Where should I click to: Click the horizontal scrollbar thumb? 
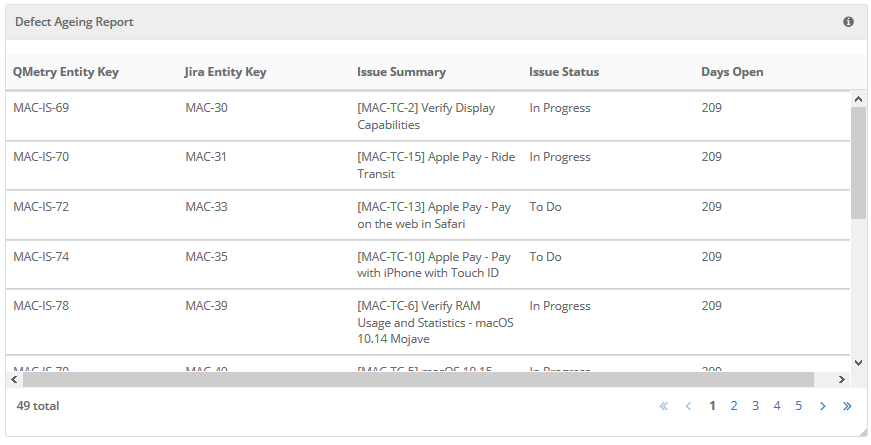(x=418, y=379)
